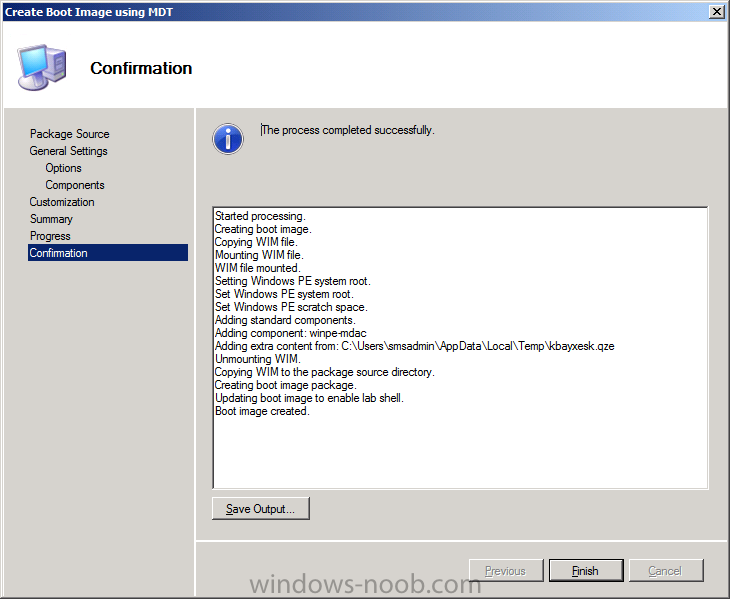This screenshot has width=730, height=599.
Task: Click 'Updating boot image to enable lab shell.'
Action: coord(309,398)
